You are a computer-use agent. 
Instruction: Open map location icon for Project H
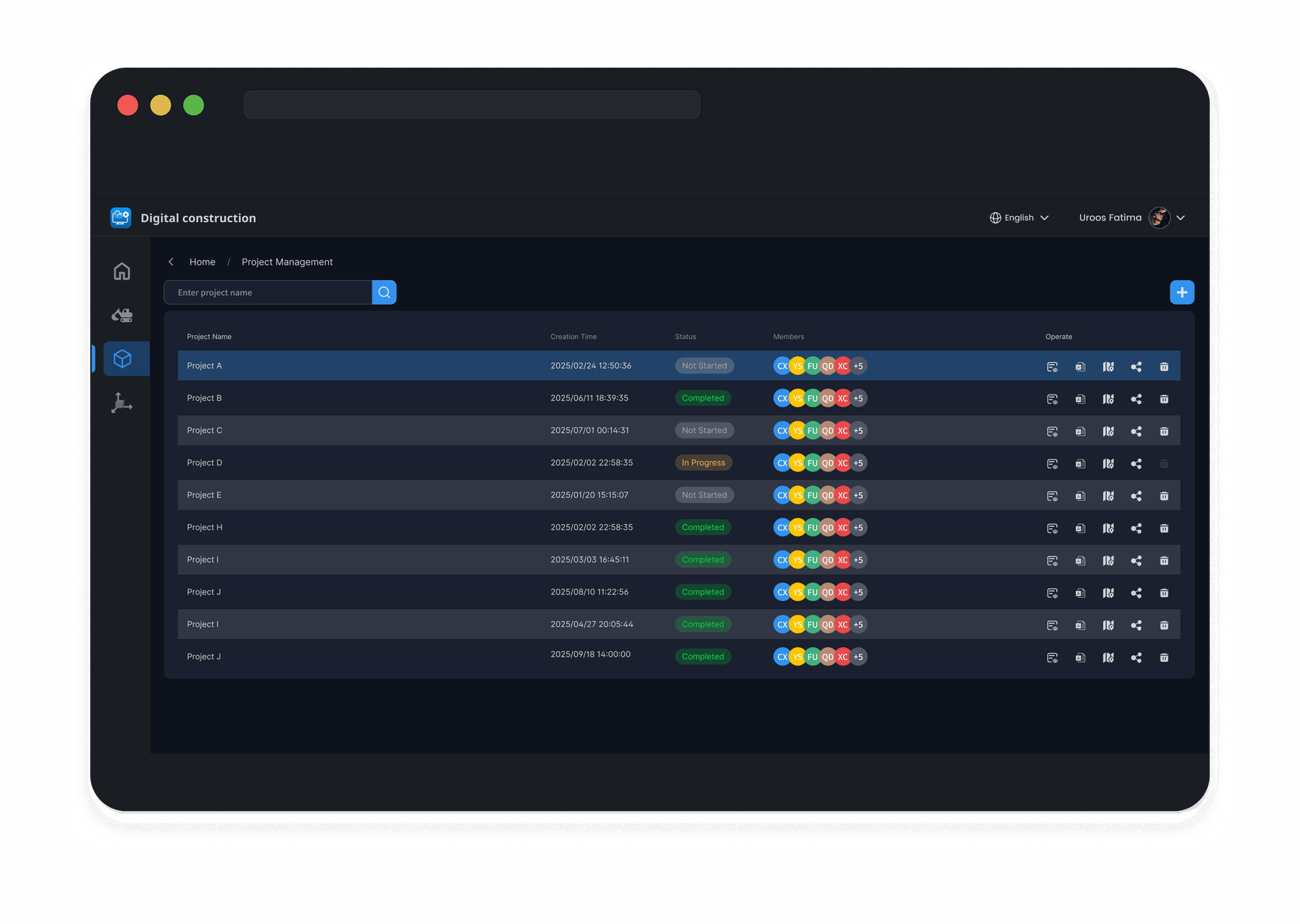[1108, 528]
